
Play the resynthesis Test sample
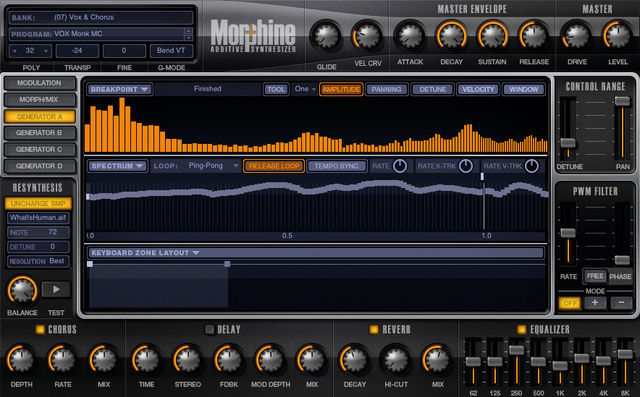pyautogui.click(x=56, y=289)
